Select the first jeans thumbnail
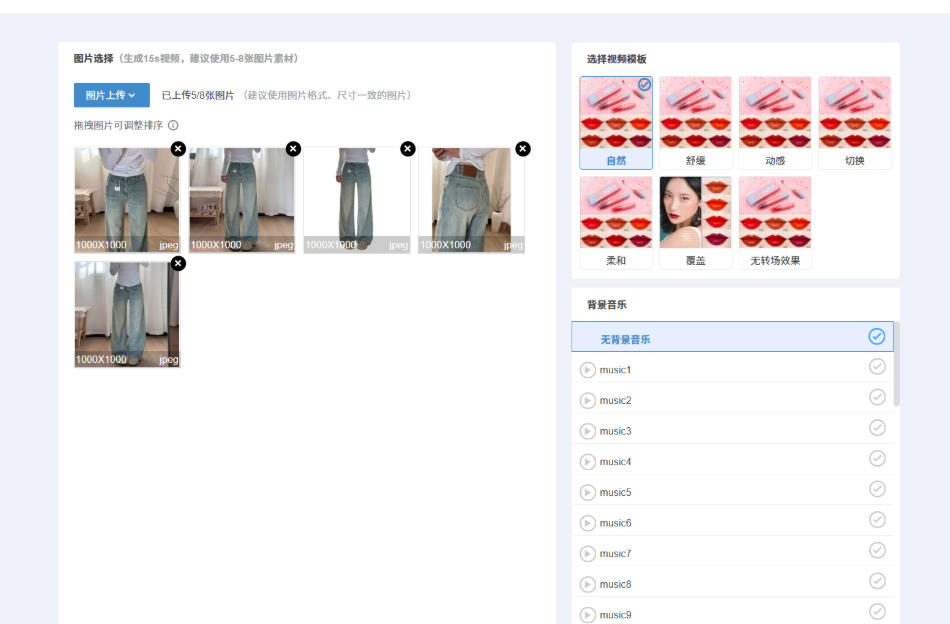The width and height of the screenshot is (950, 624). click(127, 200)
